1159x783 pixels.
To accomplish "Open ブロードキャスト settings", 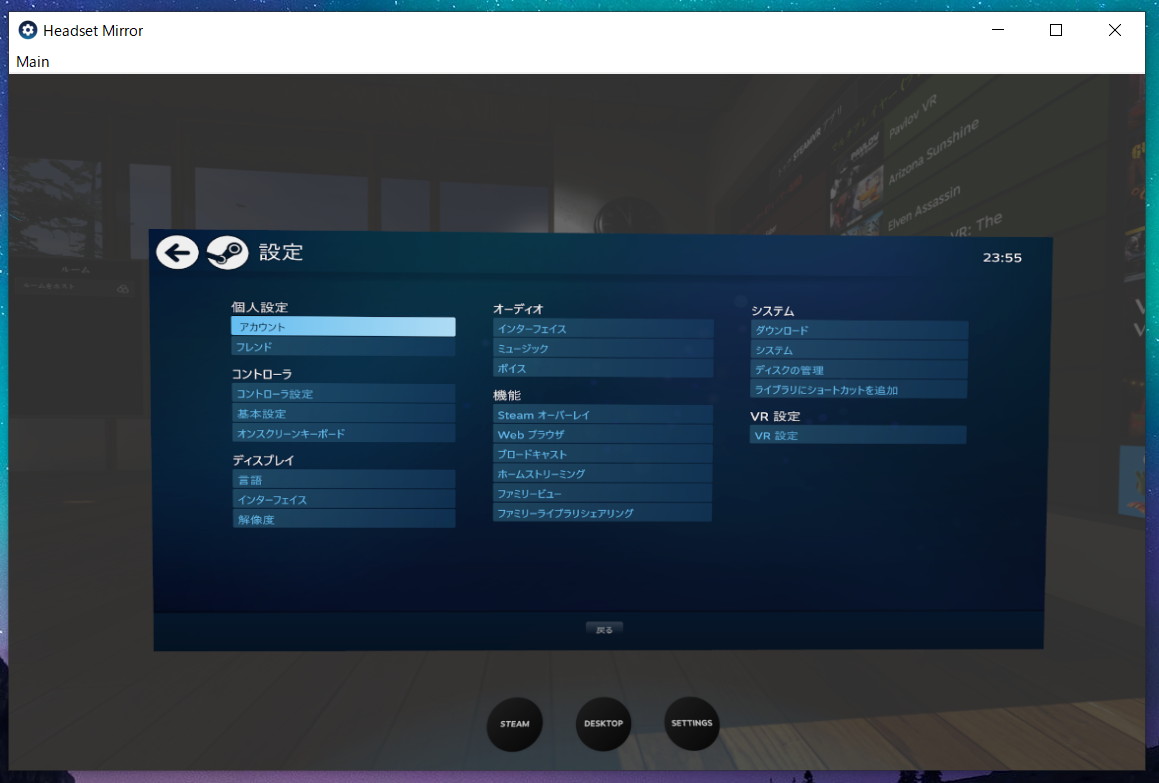I will tap(602, 454).
